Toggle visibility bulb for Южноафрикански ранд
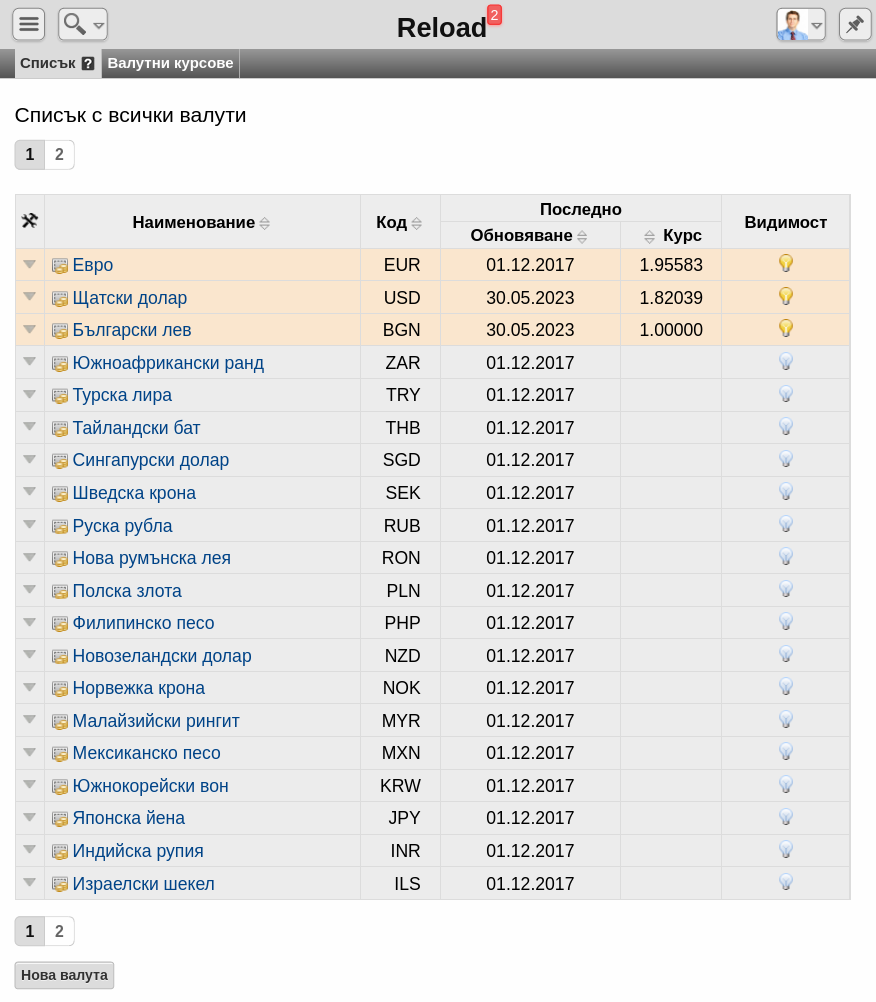 (786, 362)
